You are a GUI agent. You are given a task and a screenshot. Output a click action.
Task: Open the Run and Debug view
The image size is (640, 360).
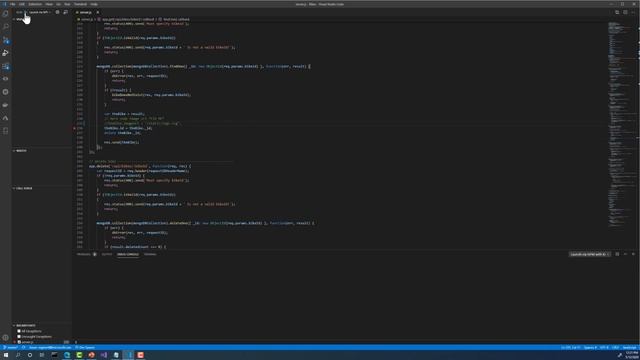[5, 53]
